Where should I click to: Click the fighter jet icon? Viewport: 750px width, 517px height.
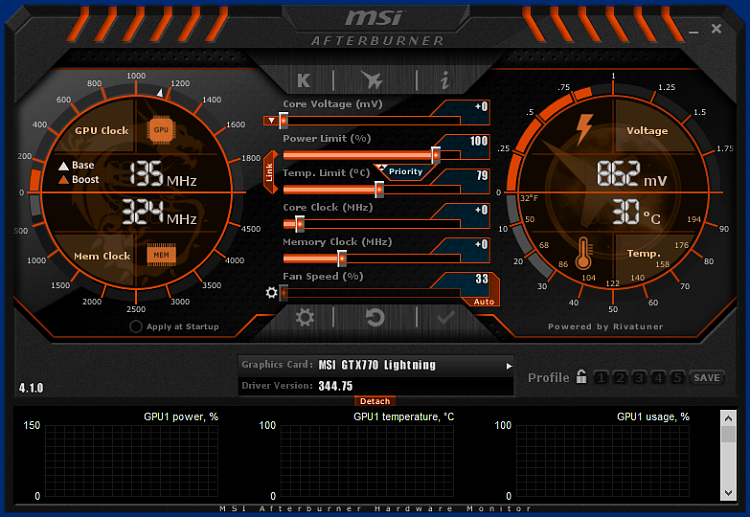pyautogui.click(x=373, y=80)
